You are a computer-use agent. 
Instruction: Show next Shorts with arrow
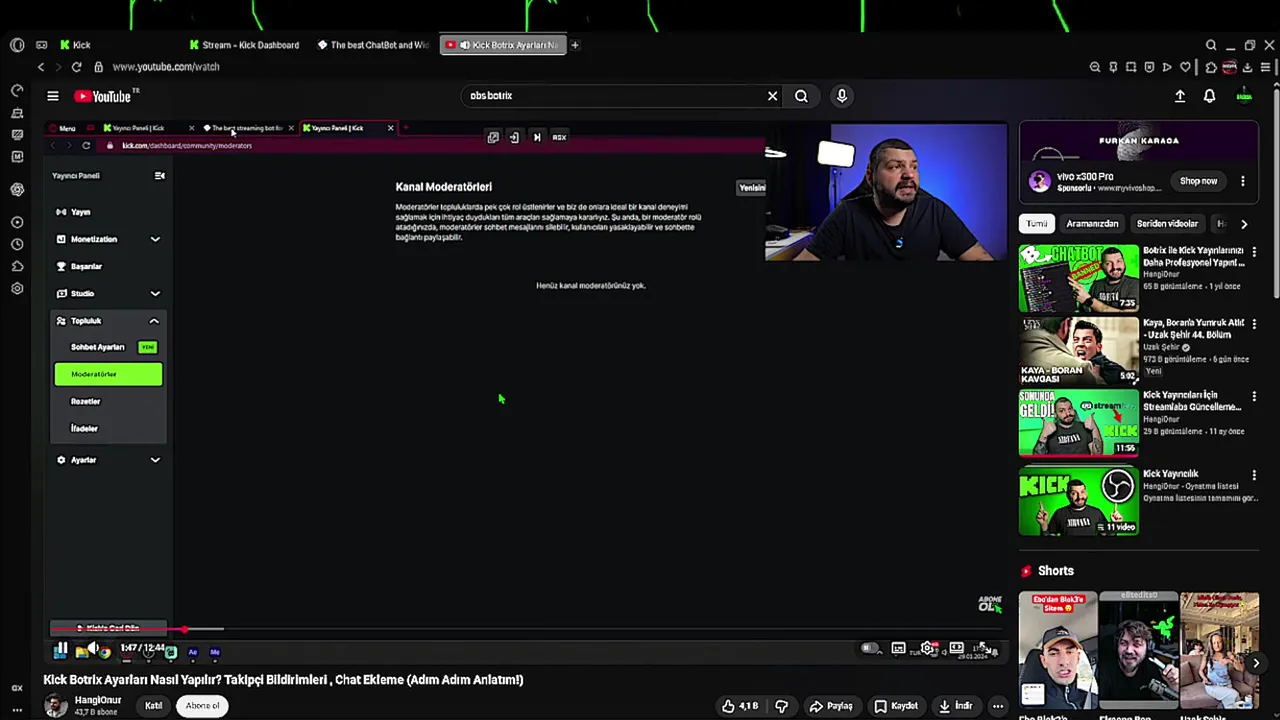pyautogui.click(x=1256, y=663)
